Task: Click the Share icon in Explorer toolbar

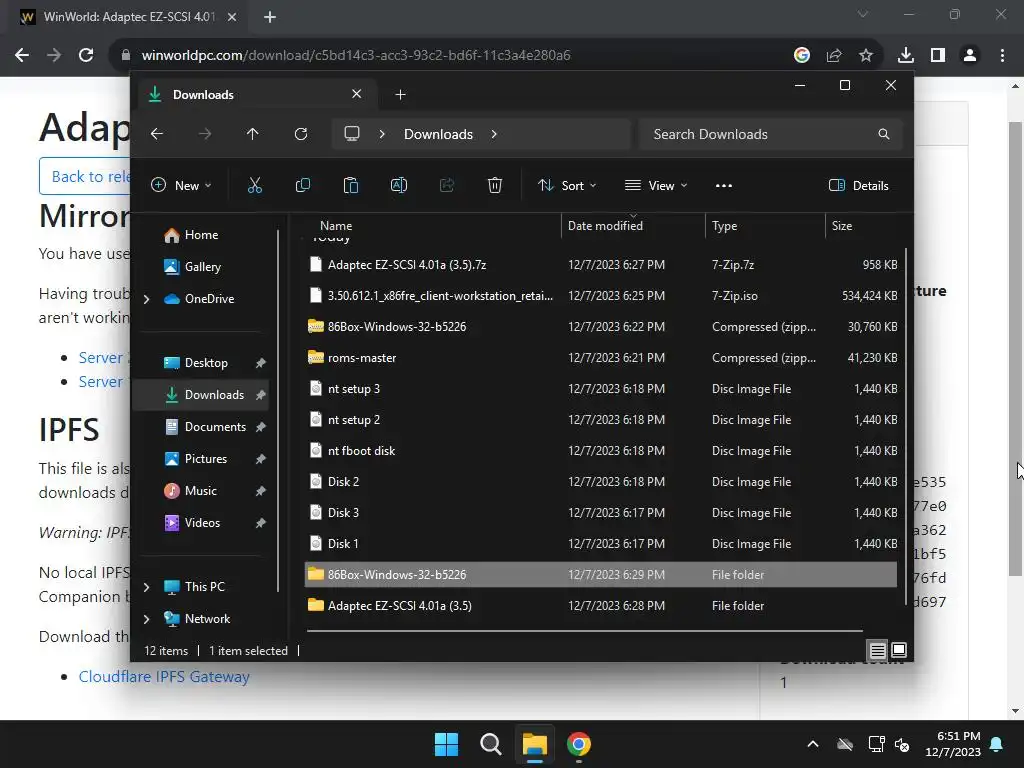Action: tap(447, 185)
